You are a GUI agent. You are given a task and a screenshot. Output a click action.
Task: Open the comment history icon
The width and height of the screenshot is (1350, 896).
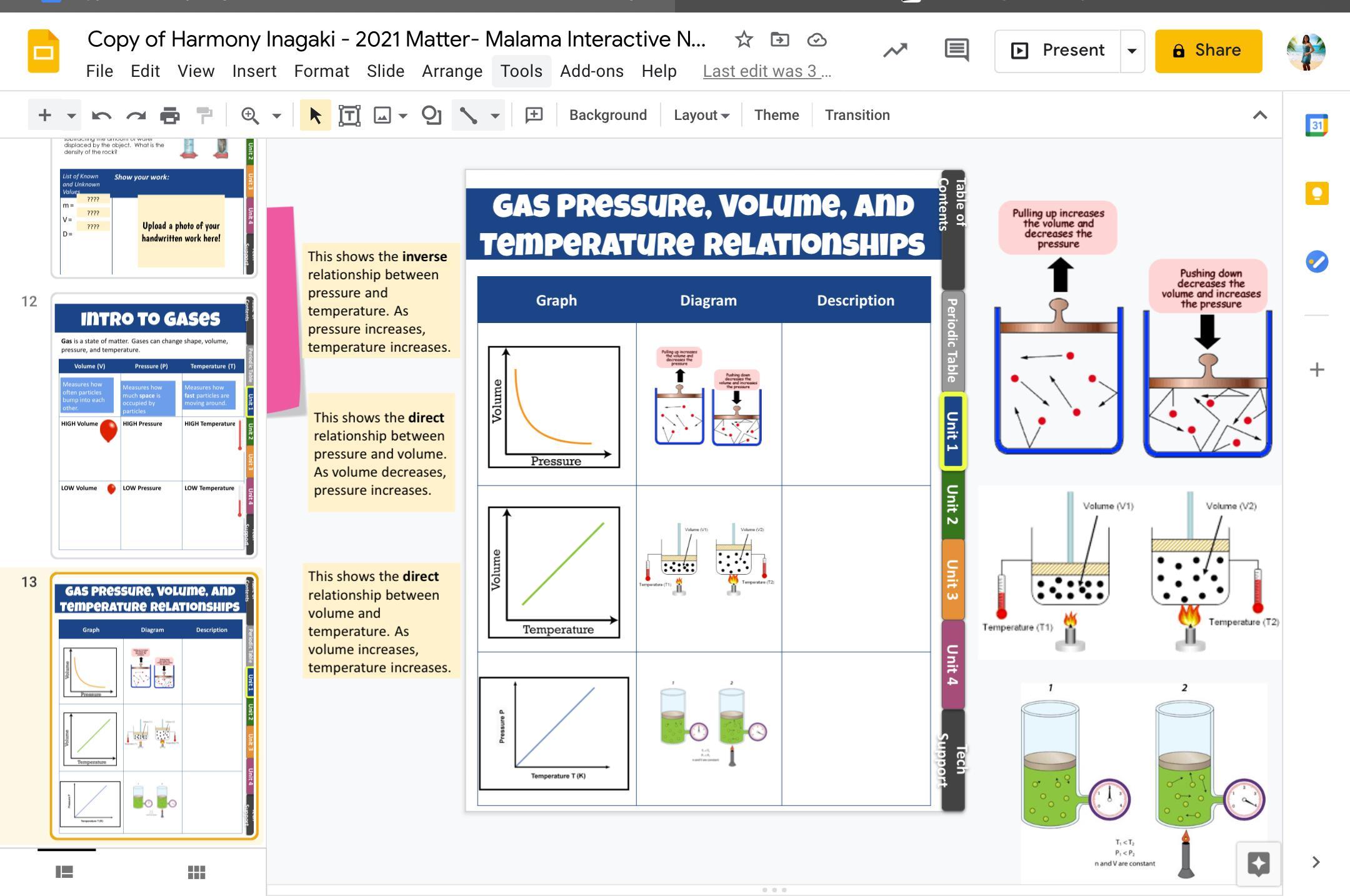pyautogui.click(x=956, y=50)
